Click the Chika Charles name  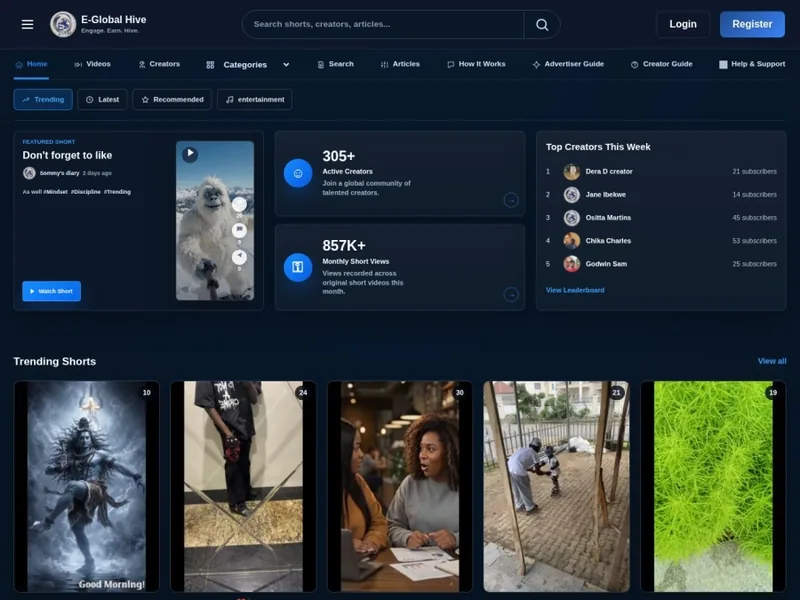[608, 241]
